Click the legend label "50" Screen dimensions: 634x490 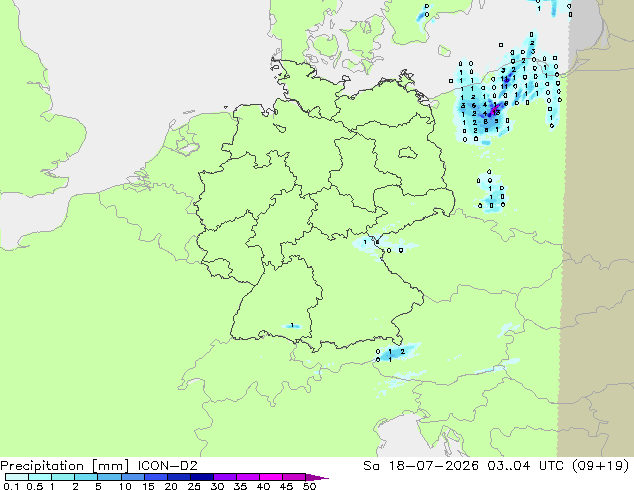(x=309, y=486)
